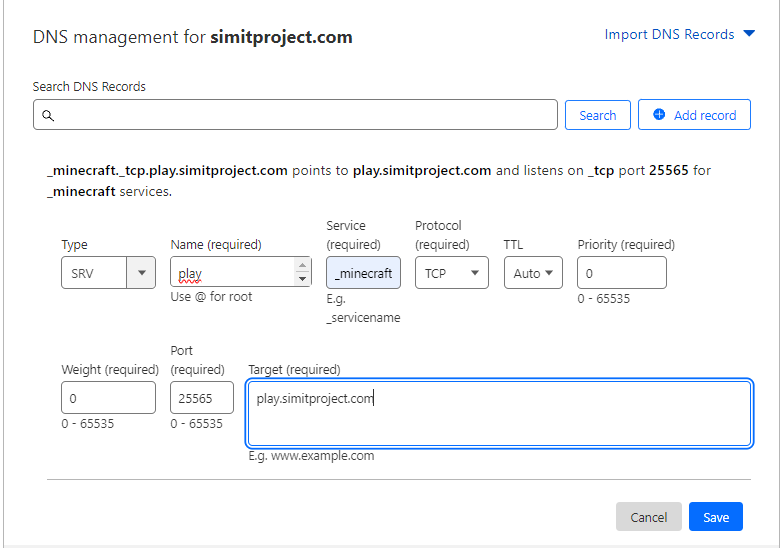This screenshot has width=780, height=548.
Task: Click the 'Target (required)' label
Action: (294, 369)
